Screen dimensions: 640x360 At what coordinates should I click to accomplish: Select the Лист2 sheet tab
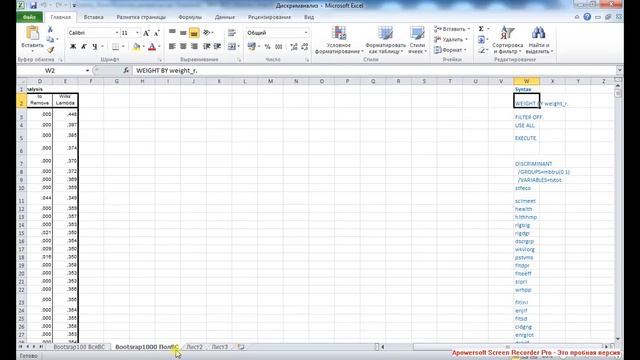pos(194,347)
